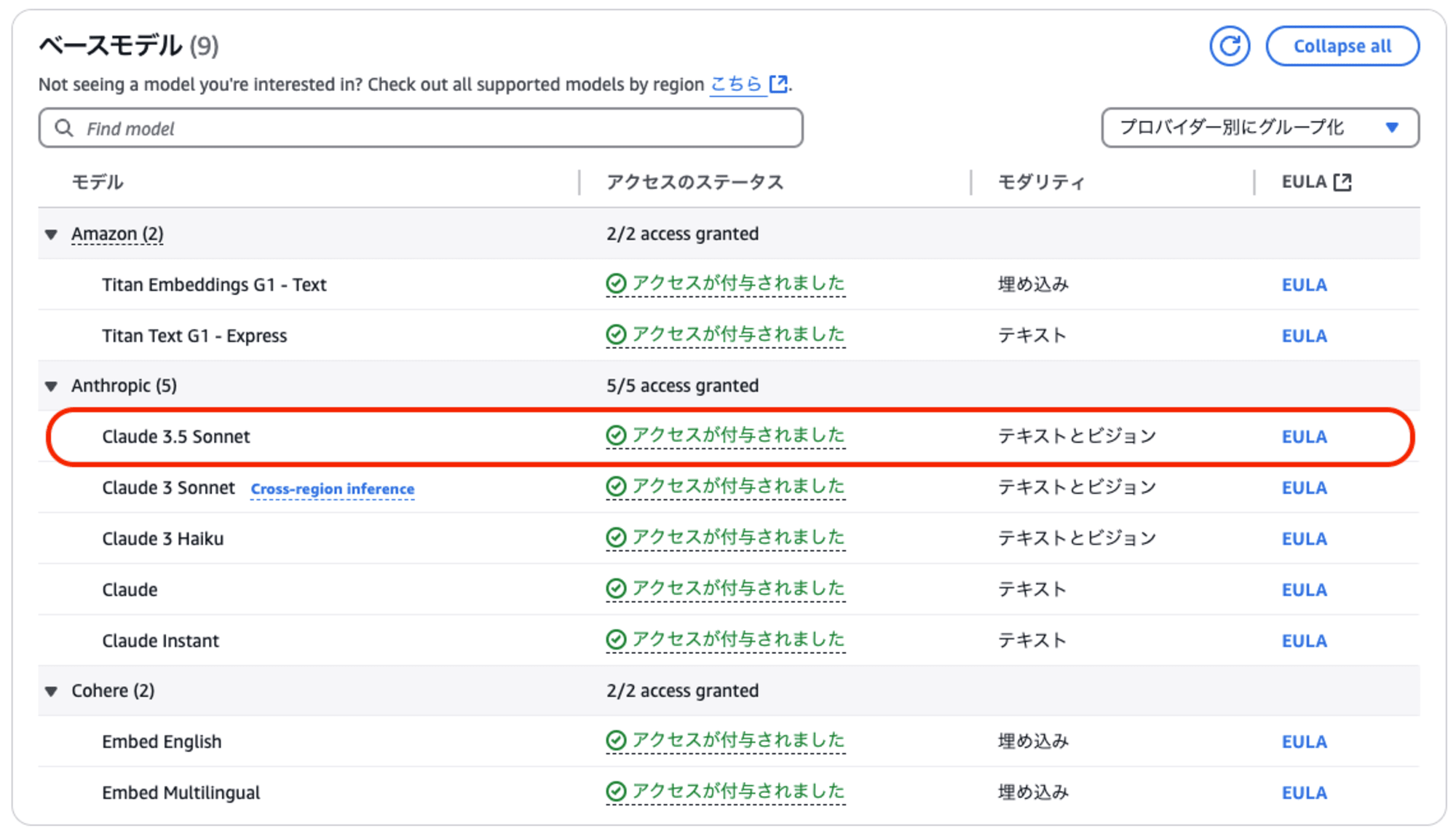Viewport: 1456px width, 836px height.
Task: Click the refresh models icon button
Action: point(1230,46)
